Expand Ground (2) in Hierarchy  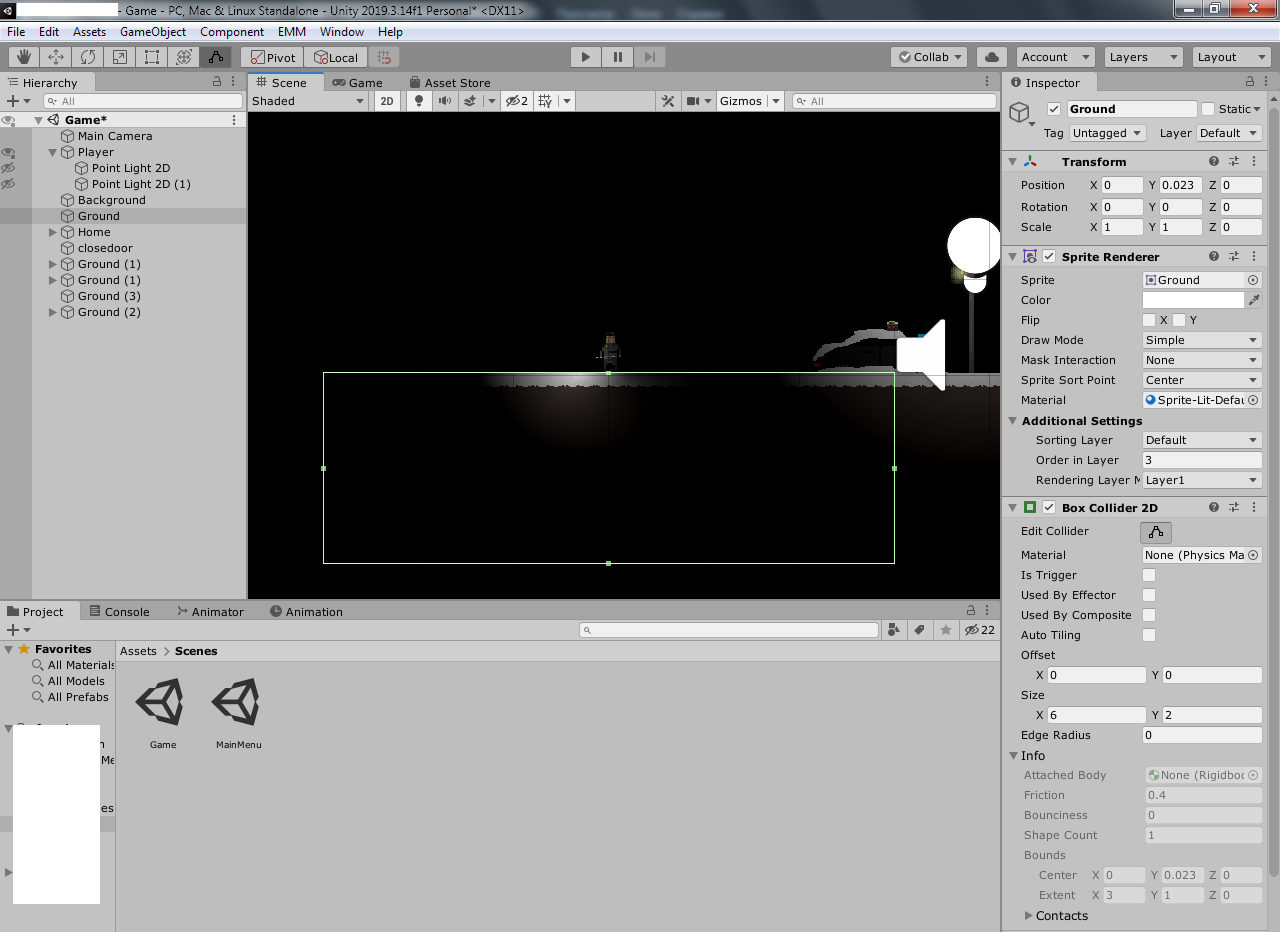click(x=53, y=312)
